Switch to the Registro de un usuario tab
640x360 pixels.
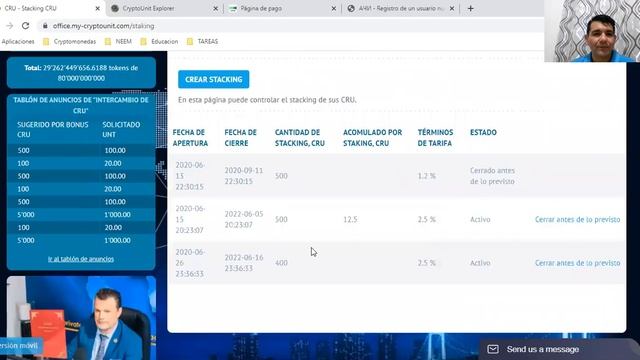coord(400,8)
